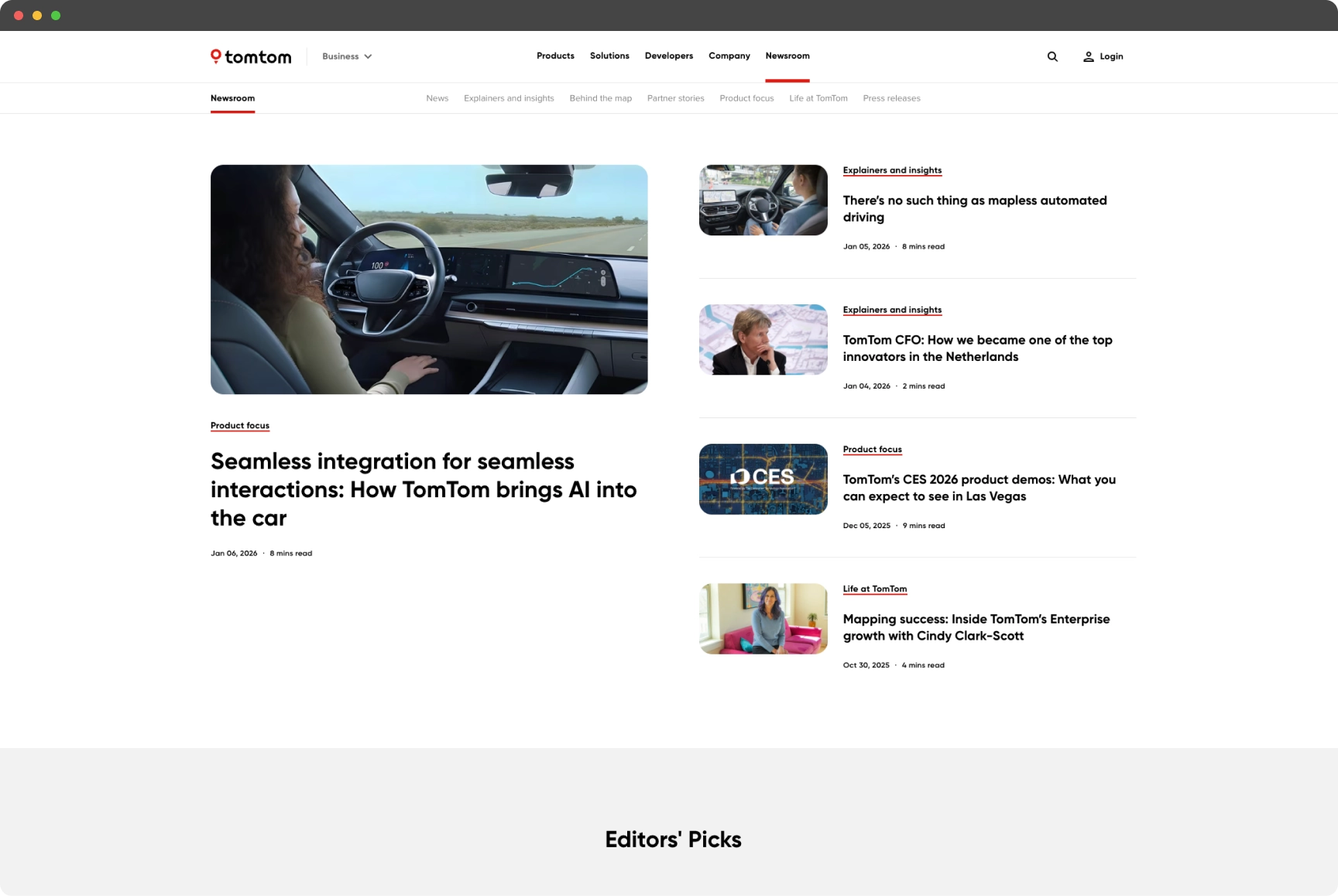Click 'Oct 30, 2025' date text
This screenshot has width=1338, height=896.
(866, 664)
